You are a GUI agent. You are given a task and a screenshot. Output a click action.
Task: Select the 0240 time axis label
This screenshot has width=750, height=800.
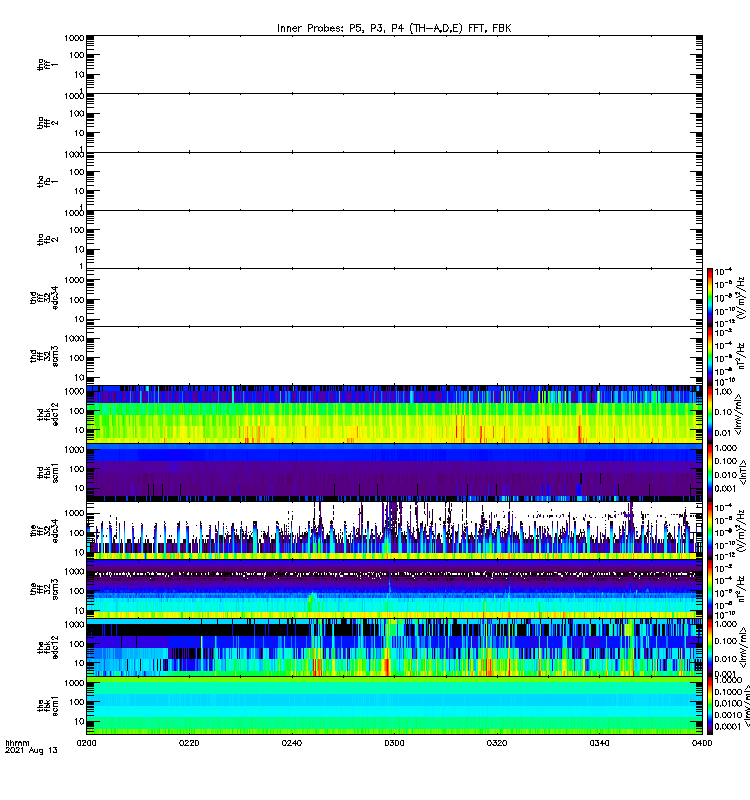[x=292, y=743]
